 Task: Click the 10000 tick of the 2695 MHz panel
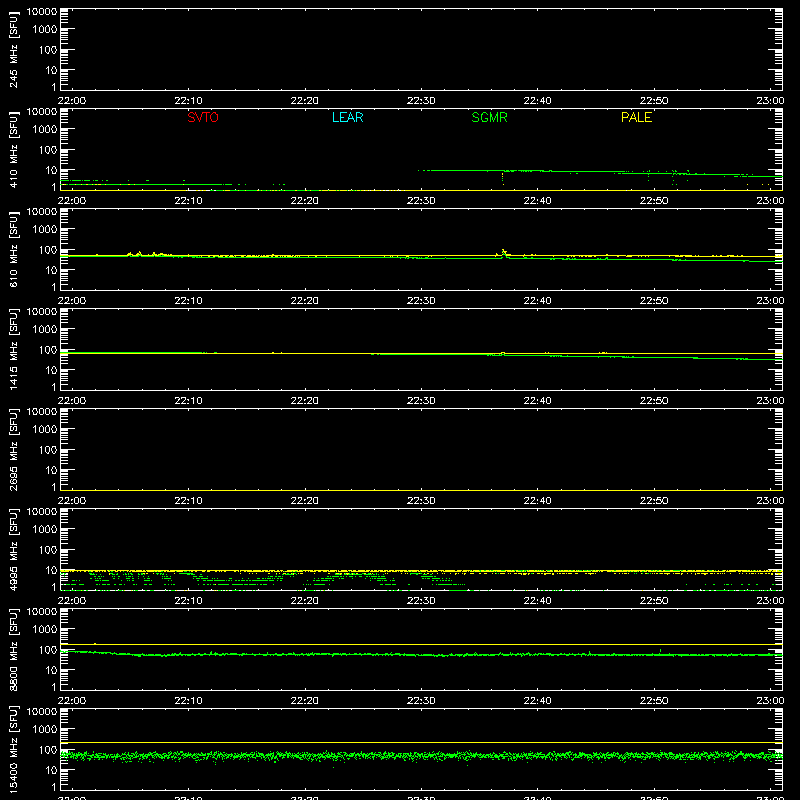[x=42, y=412]
